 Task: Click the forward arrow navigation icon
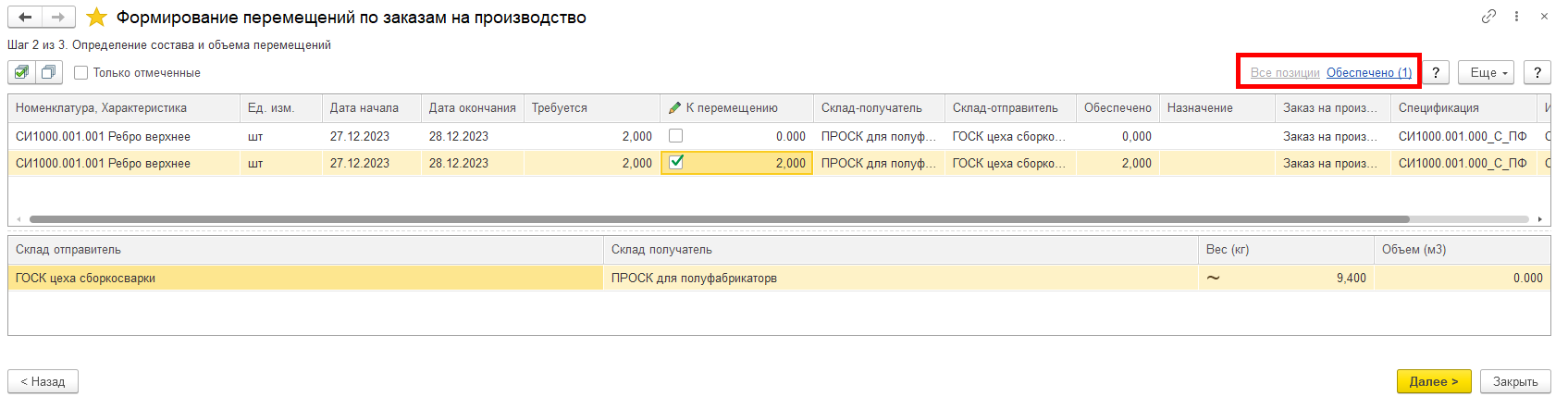click(58, 17)
